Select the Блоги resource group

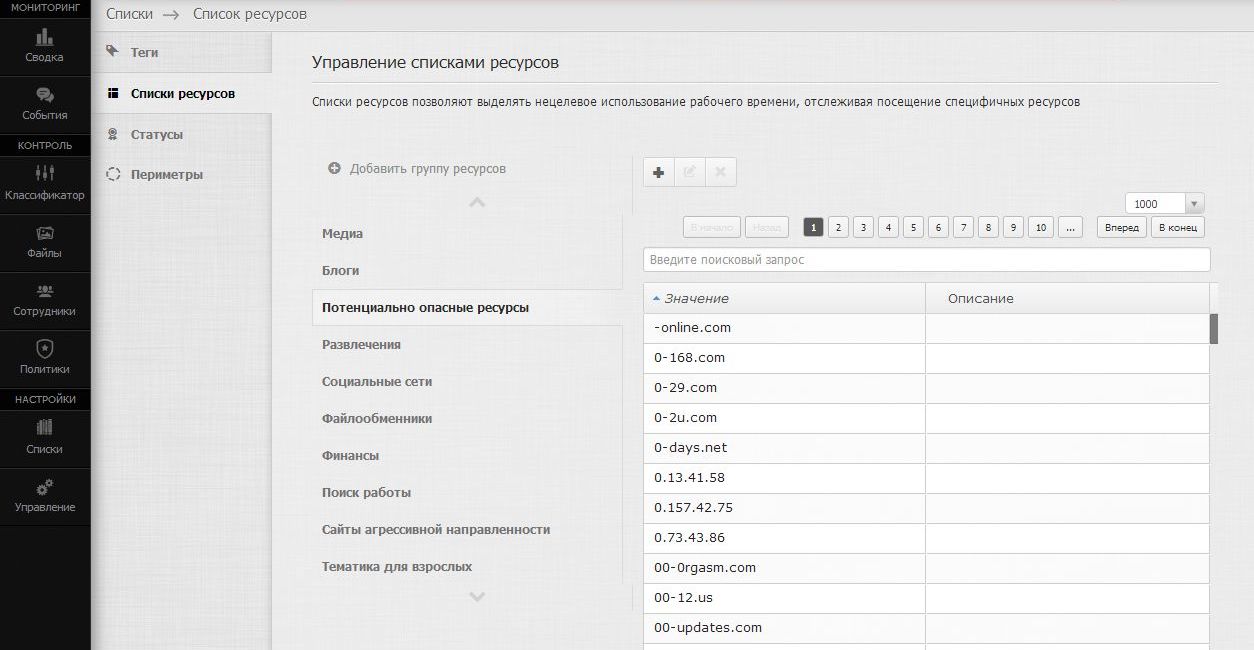[466, 271]
